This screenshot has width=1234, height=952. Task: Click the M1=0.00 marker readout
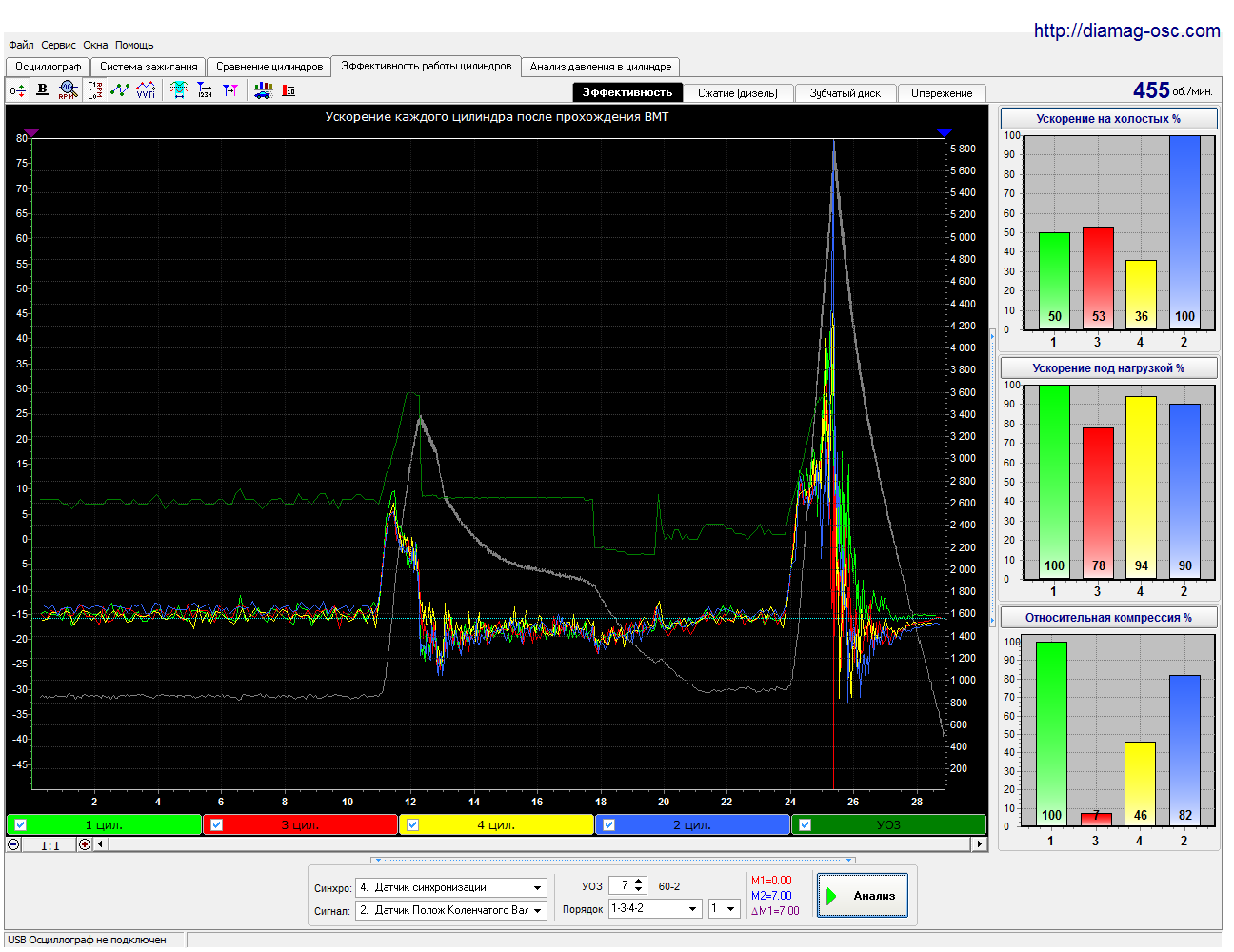pyautogui.click(x=771, y=881)
